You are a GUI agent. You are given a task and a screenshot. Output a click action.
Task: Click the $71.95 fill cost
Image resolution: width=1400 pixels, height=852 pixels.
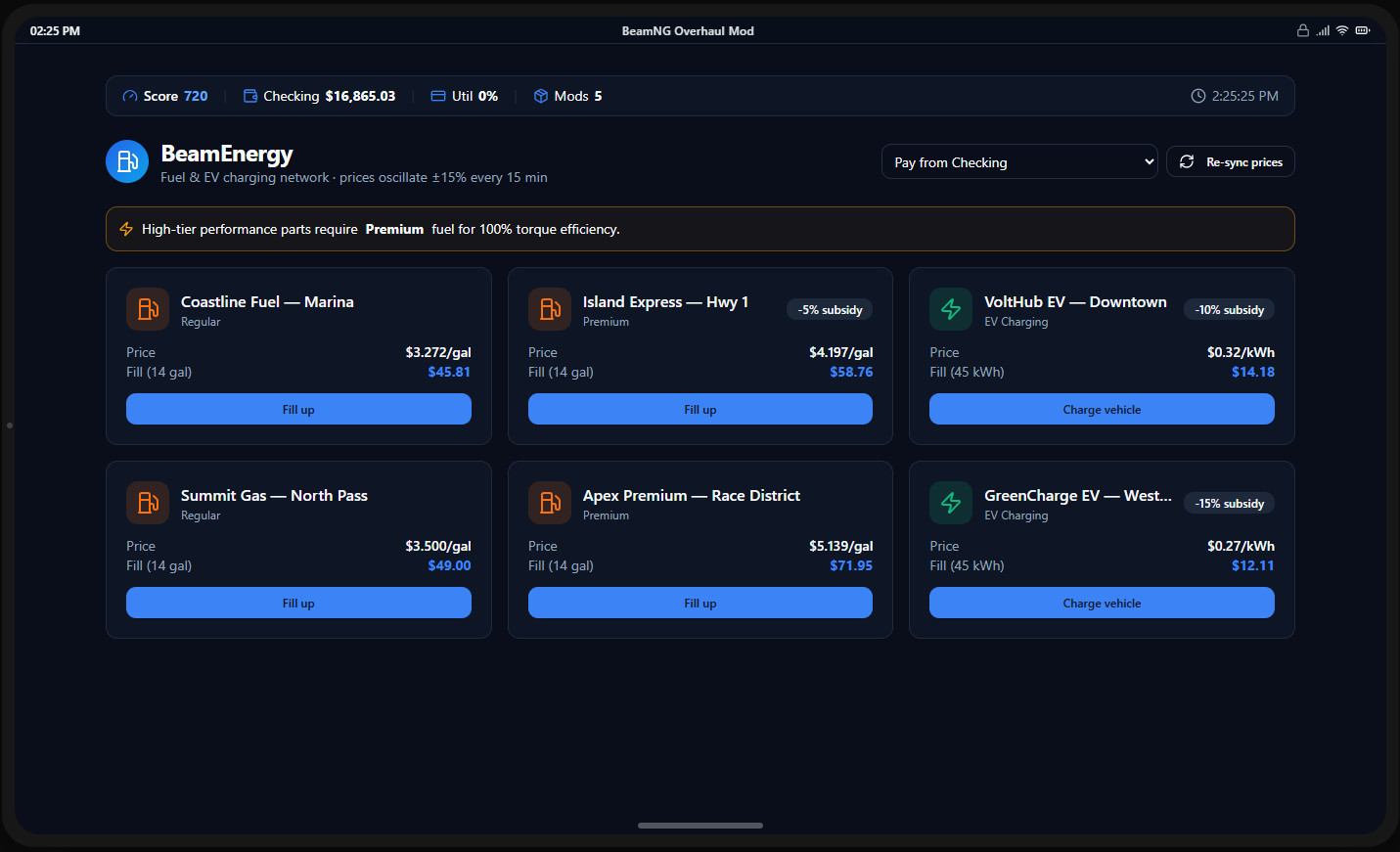(x=851, y=565)
